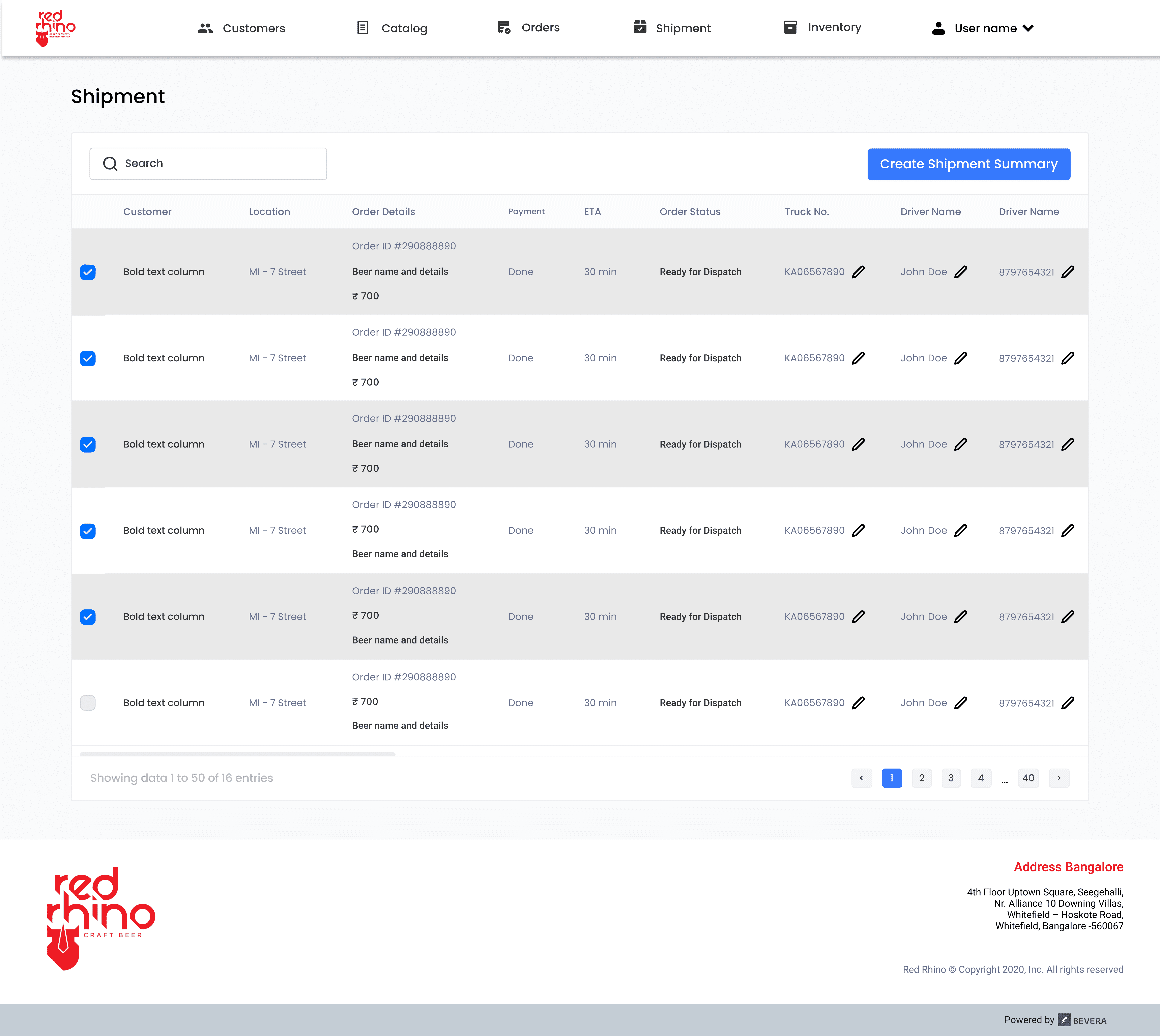Click the Order Status column header
1160x1036 pixels.
point(690,212)
